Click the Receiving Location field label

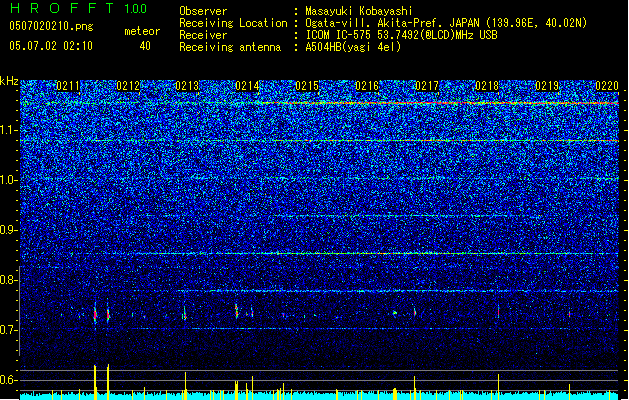(233, 23)
